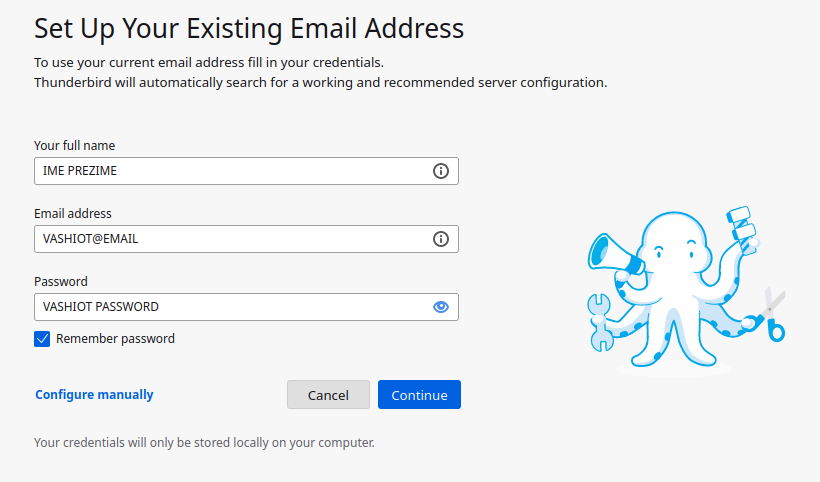The width and height of the screenshot is (820, 482).
Task: Click the Cancel button
Action: (x=328, y=395)
